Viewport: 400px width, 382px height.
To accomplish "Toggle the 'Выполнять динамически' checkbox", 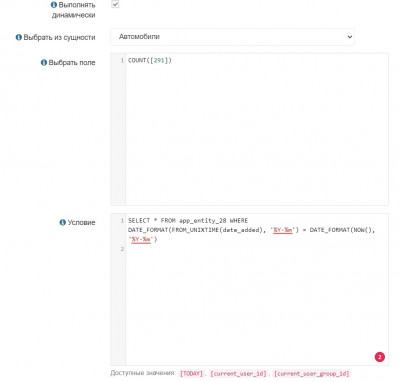I will [x=115, y=4].
